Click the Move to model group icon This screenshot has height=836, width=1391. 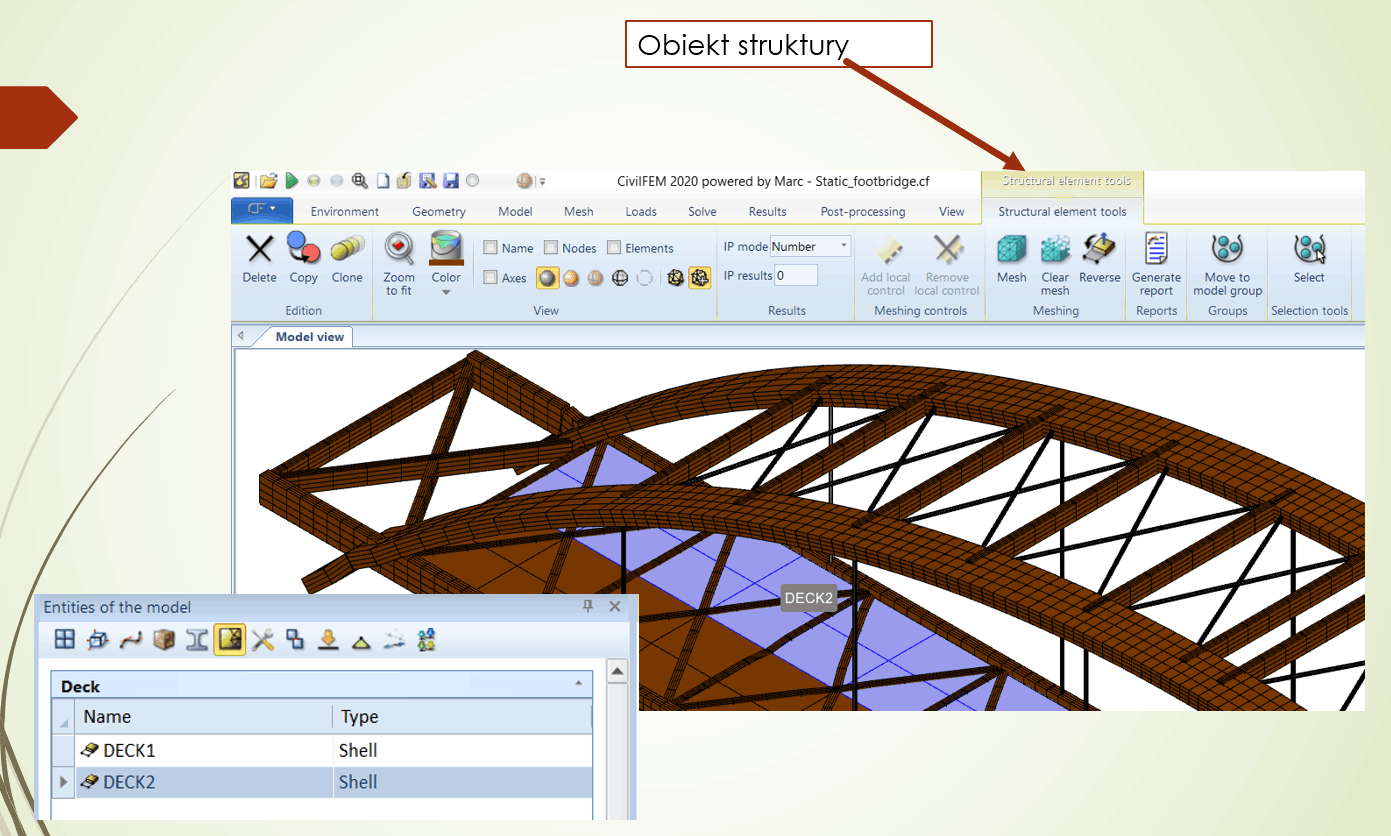tap(1227, 250)
